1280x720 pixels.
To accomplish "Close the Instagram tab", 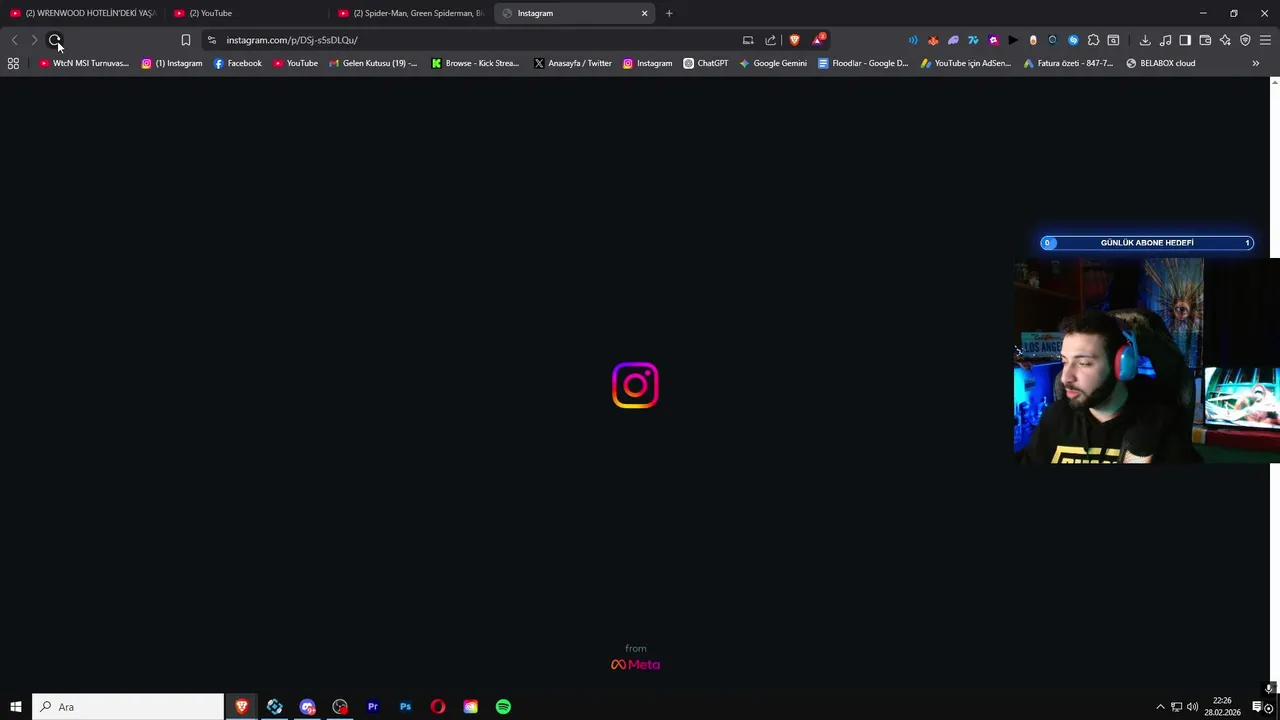I will tap(645, 13).
